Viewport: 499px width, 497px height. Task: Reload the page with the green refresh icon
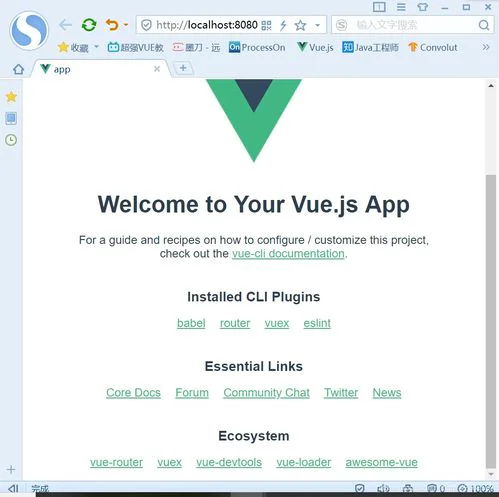89,25
